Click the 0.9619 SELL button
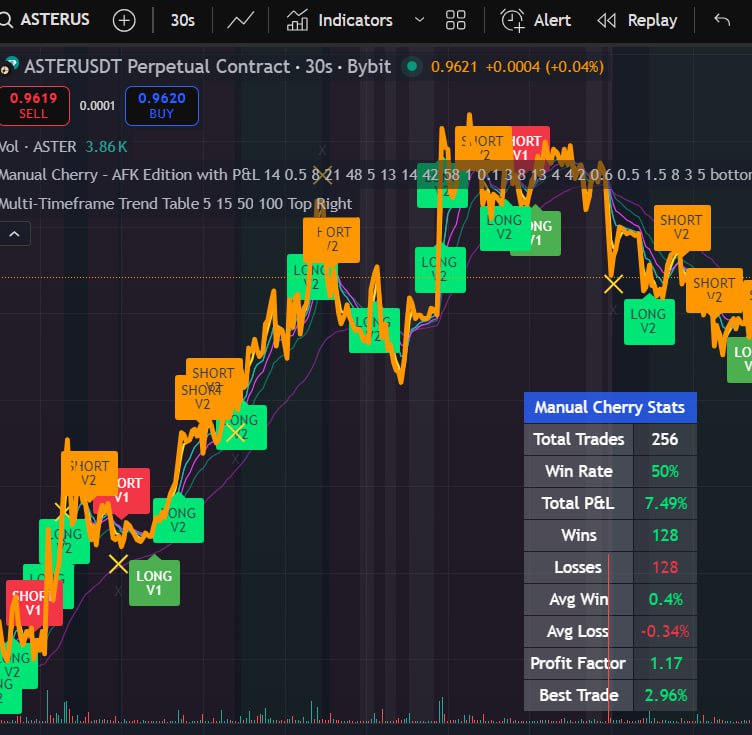This screenshot has height=735, width=752. pyautogui.click(x=34, y=105)
